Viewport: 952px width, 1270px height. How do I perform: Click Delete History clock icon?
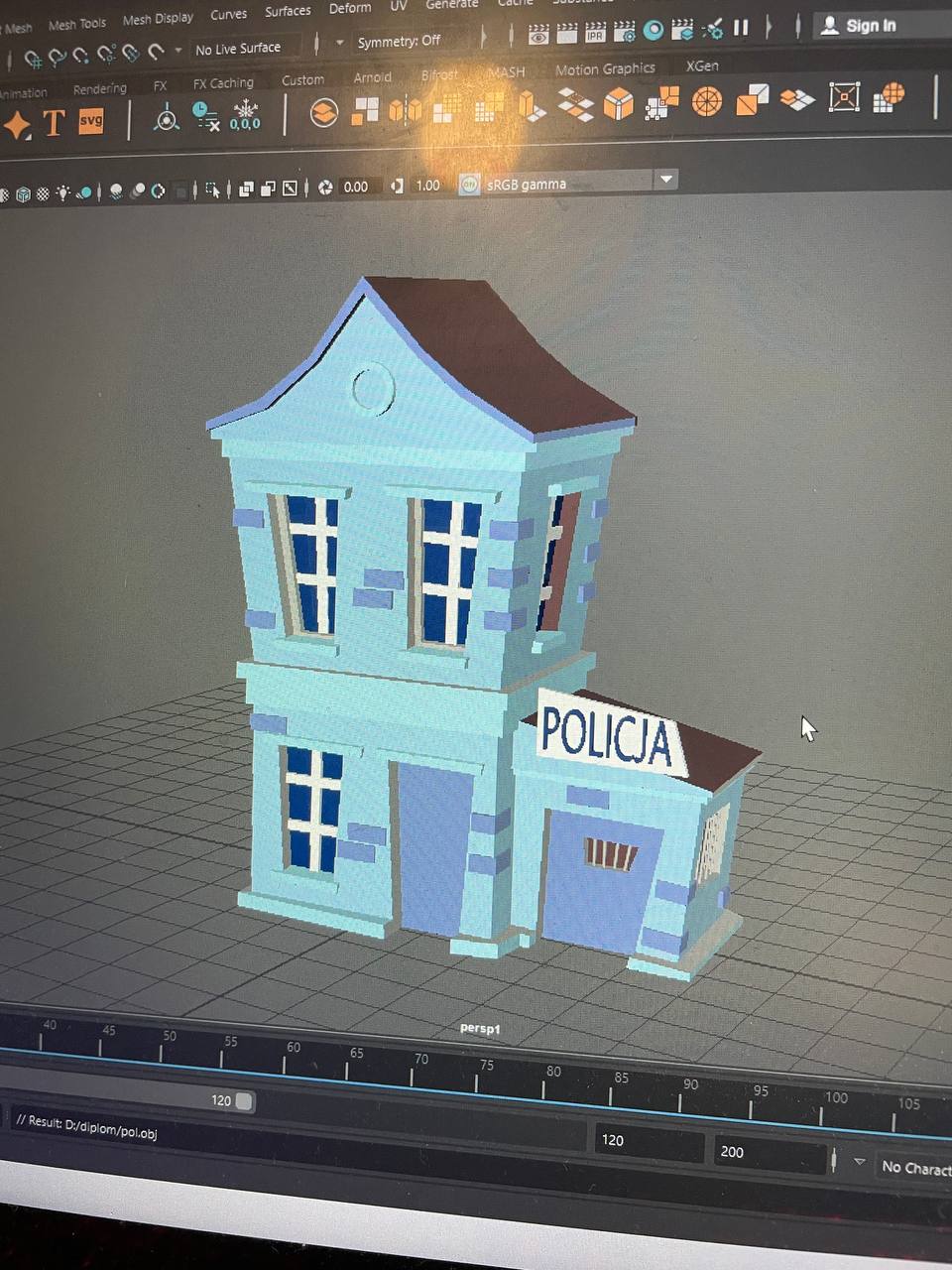(205, 116)
